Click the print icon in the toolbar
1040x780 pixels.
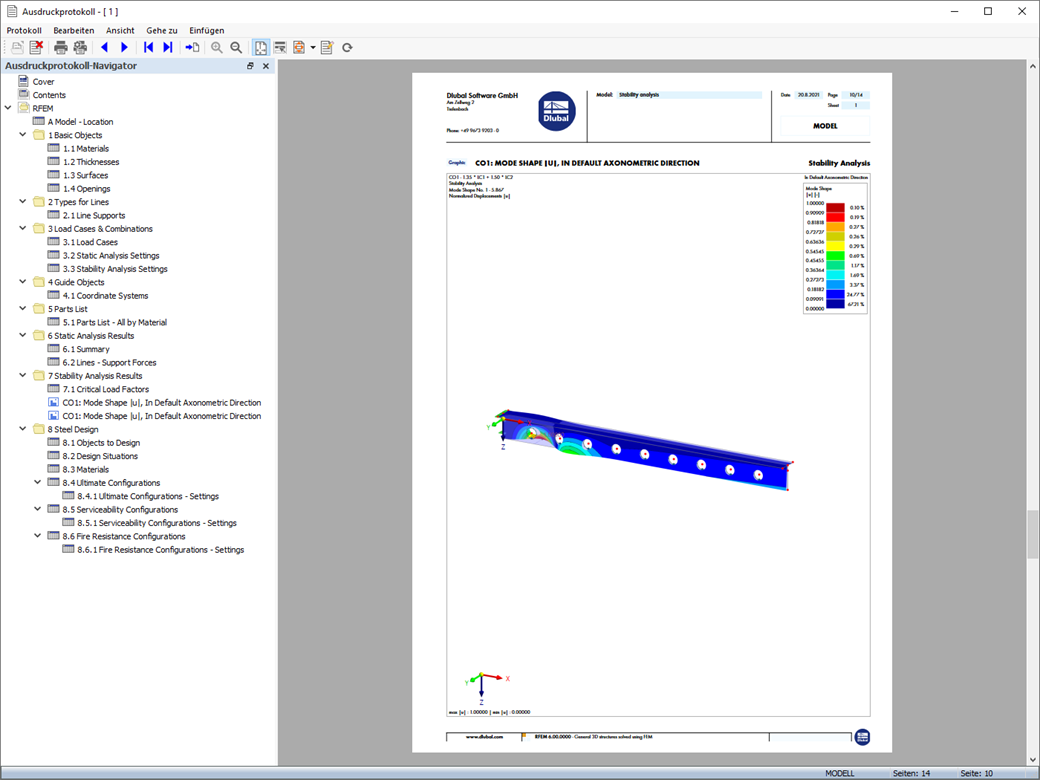(60, 47)
